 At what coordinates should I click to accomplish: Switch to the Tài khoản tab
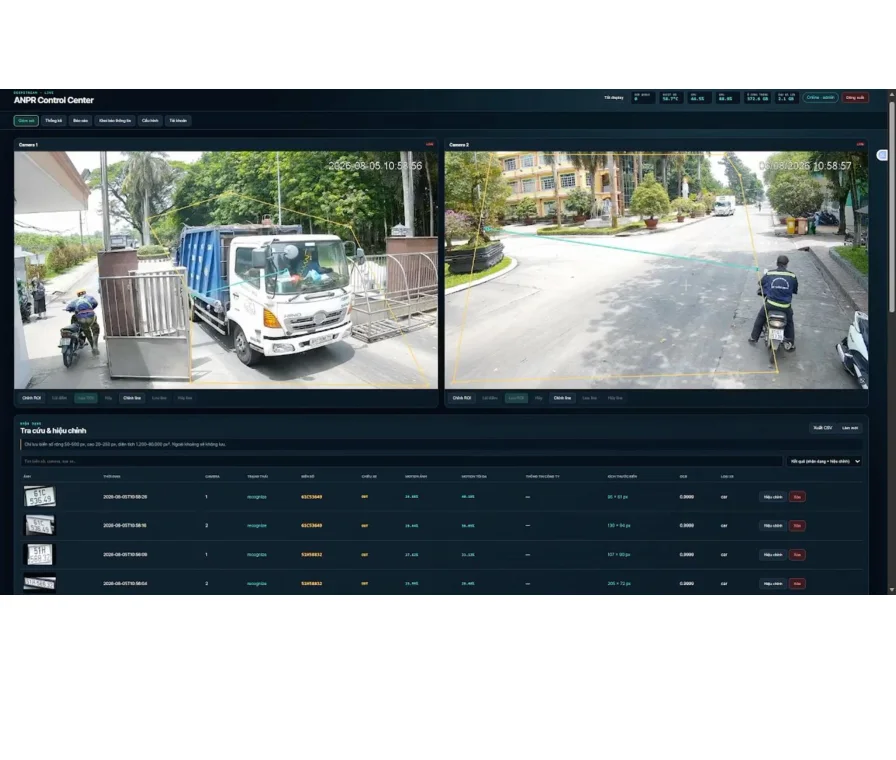pos(178,121)
